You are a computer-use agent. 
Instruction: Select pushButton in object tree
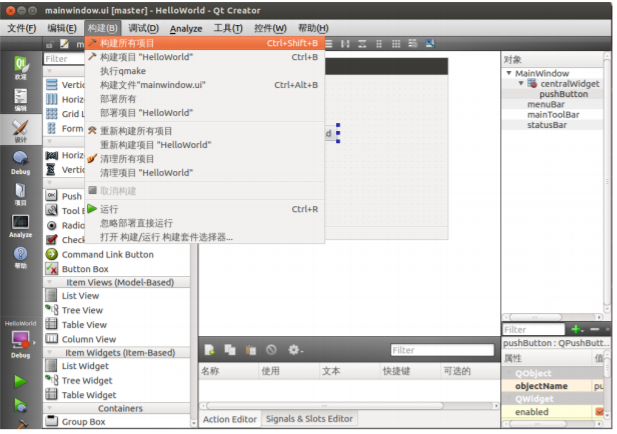563,94
